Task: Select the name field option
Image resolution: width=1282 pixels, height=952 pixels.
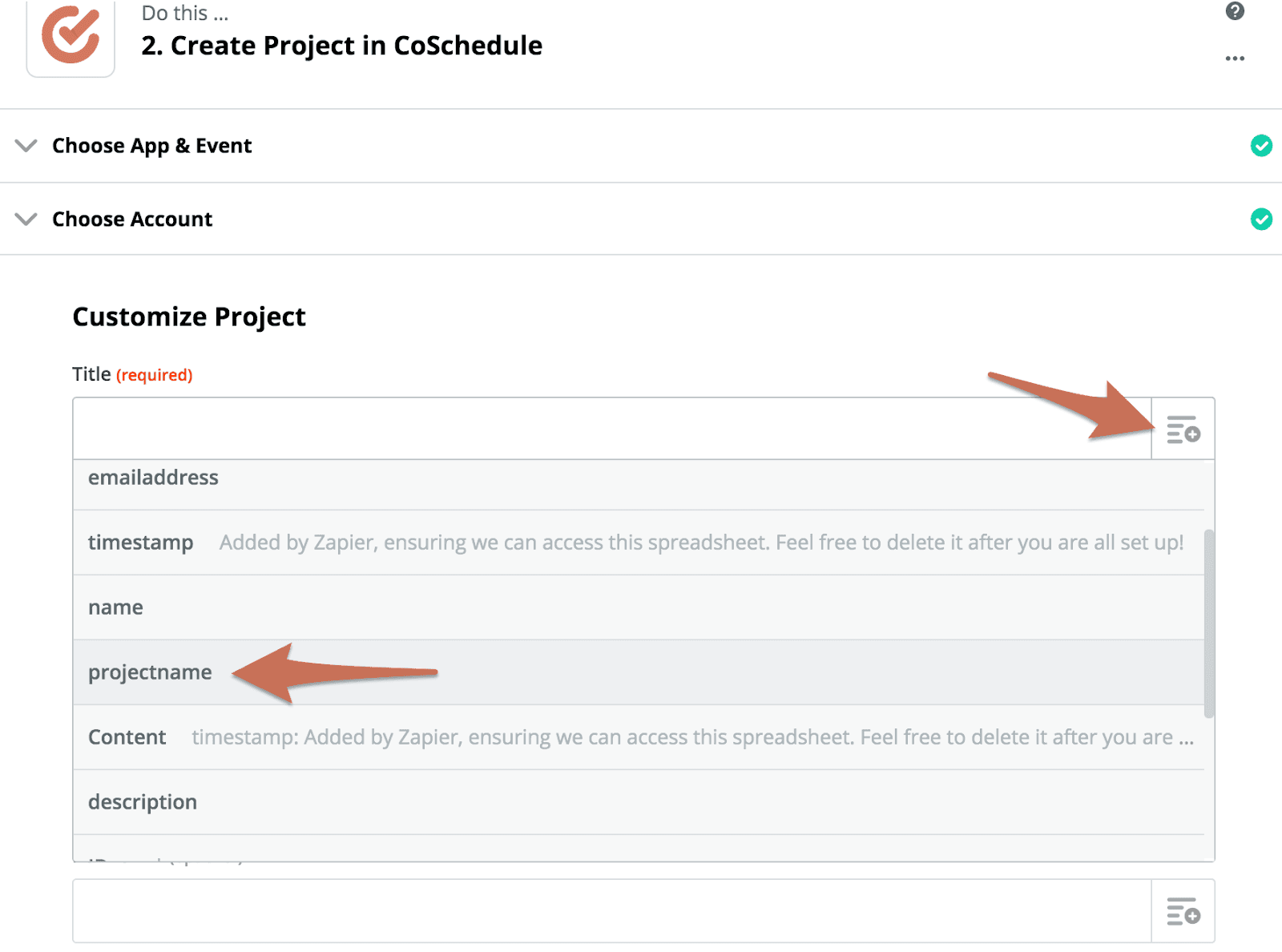Action: click(x=115, y=607)
